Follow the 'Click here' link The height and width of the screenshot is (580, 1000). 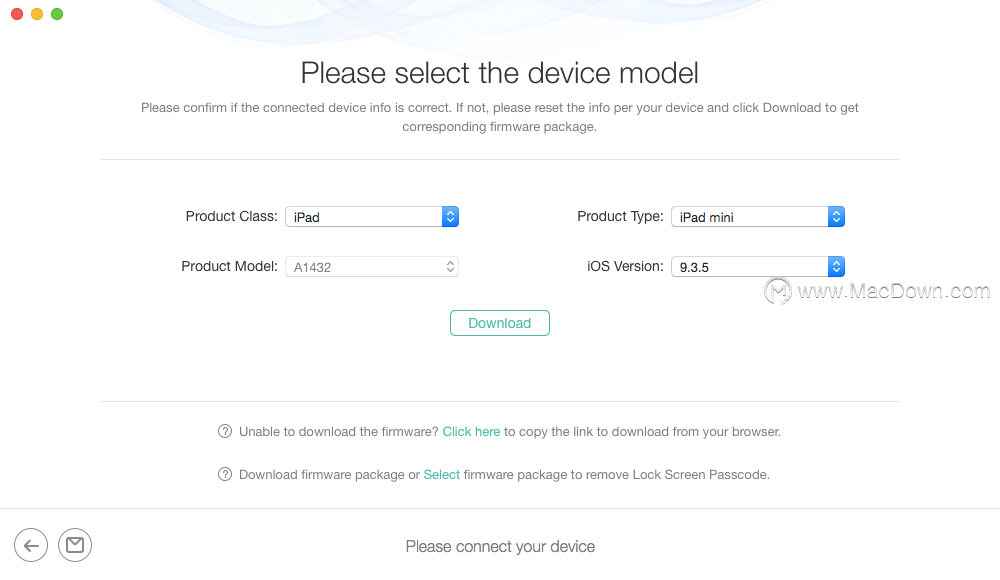471,432
